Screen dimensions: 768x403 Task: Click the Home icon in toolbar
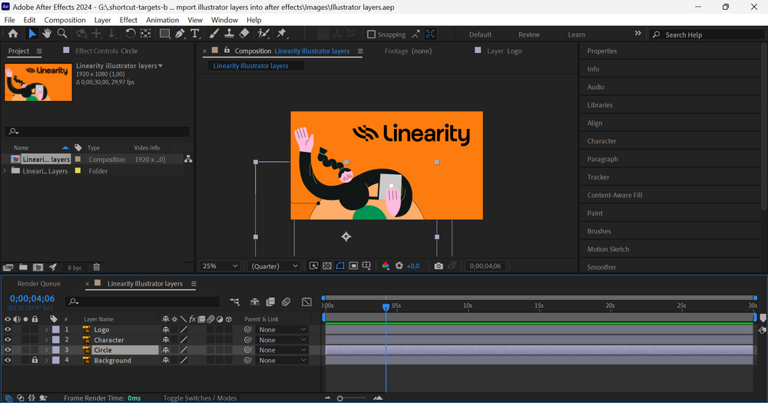(x=13, y=34)
